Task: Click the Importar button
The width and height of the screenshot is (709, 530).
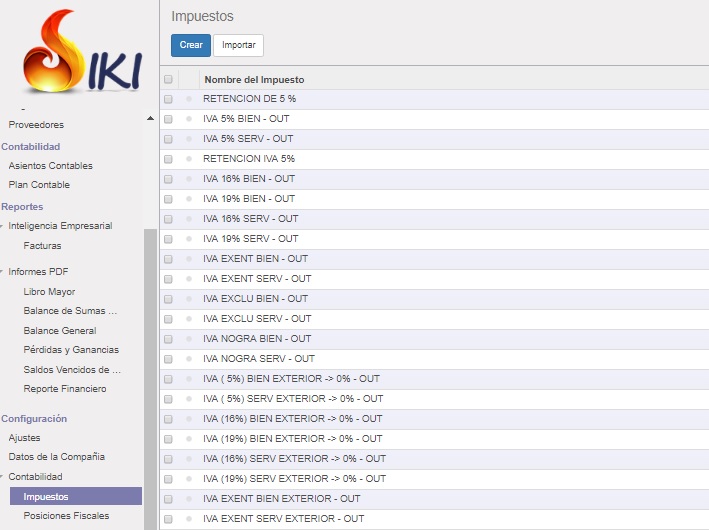Action: tap(238, 45)
